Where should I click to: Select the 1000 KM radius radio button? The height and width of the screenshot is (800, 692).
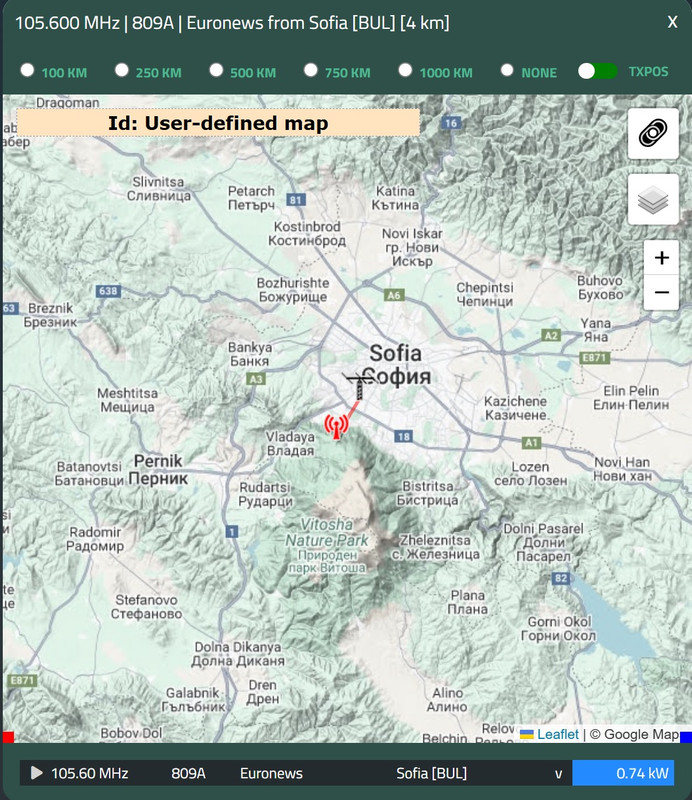coord(405,70)
